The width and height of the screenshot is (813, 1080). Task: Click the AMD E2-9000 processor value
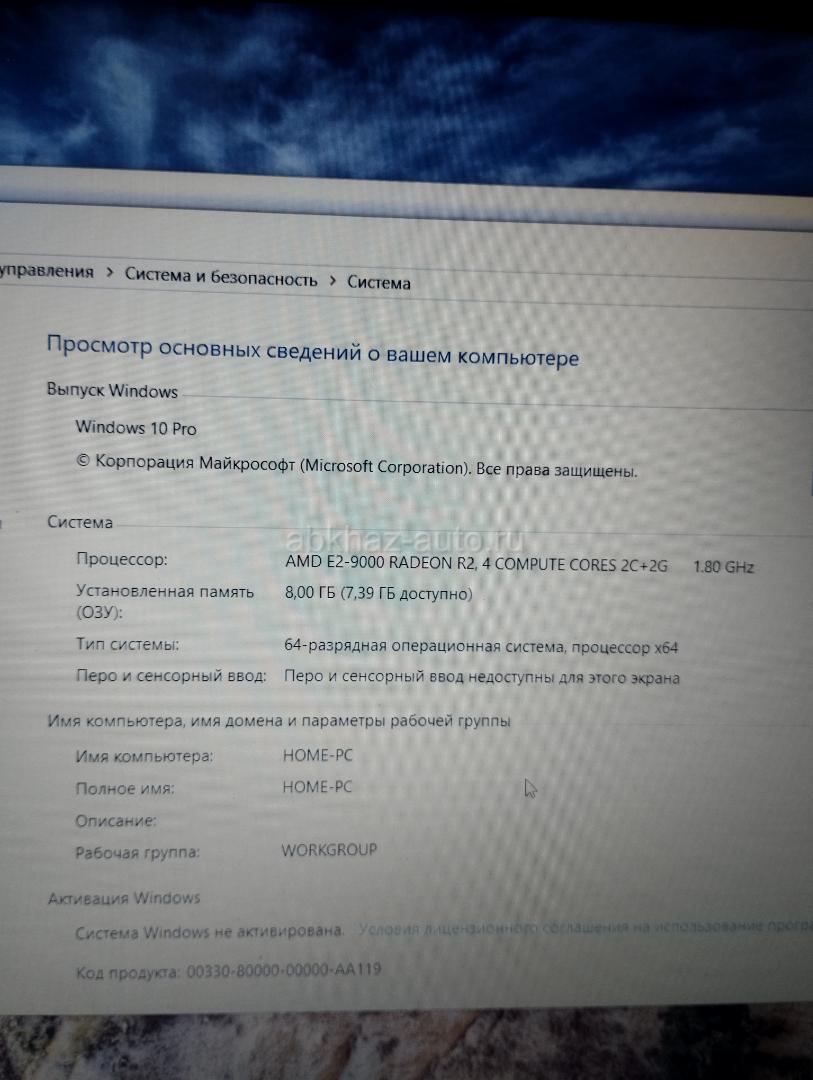coord(476,564)
